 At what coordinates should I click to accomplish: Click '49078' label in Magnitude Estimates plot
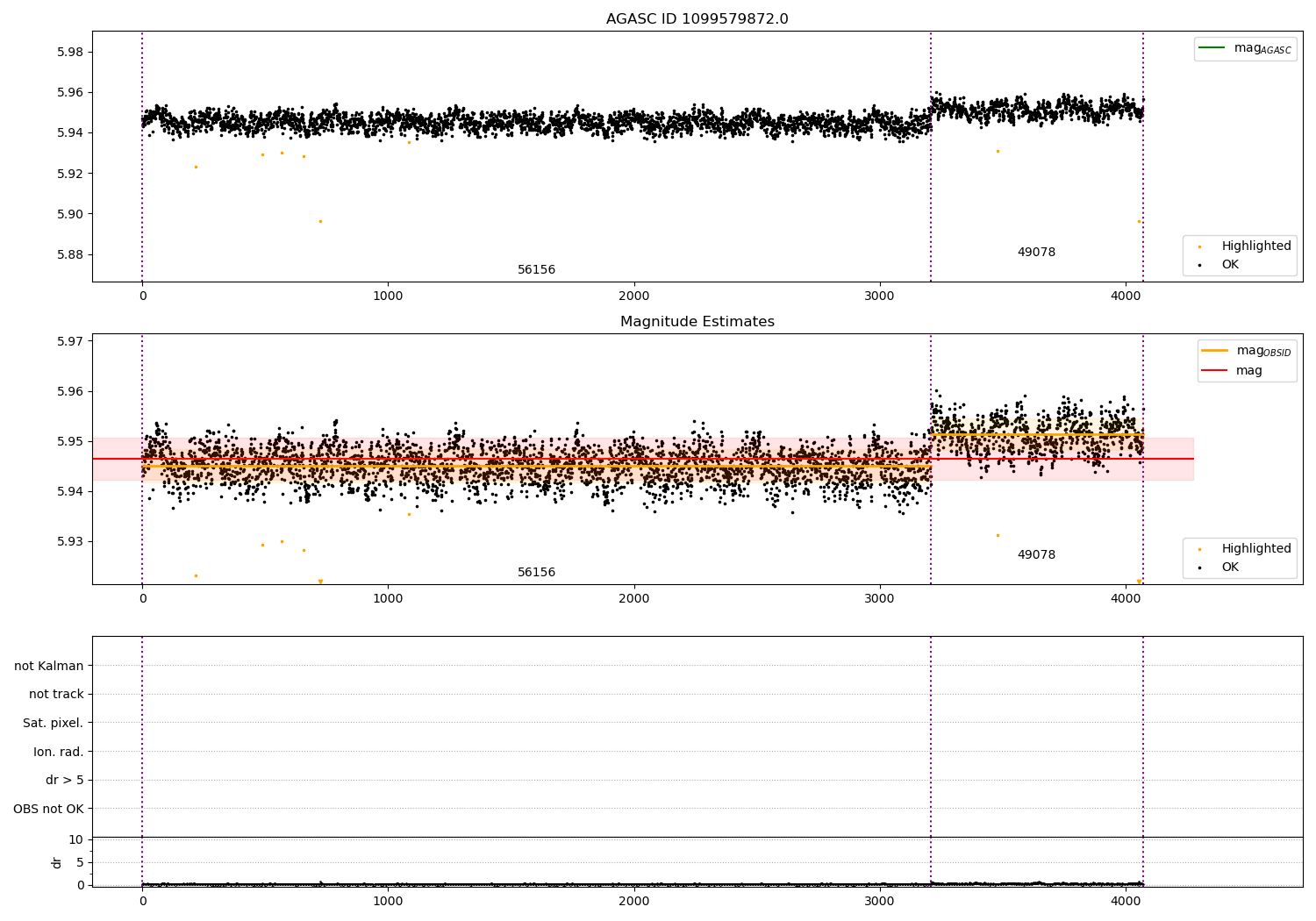point(1036,555)
